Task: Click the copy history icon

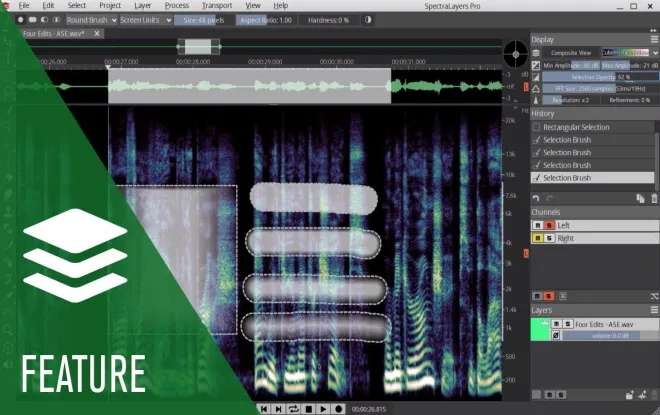Action: (x=640, y=199)
